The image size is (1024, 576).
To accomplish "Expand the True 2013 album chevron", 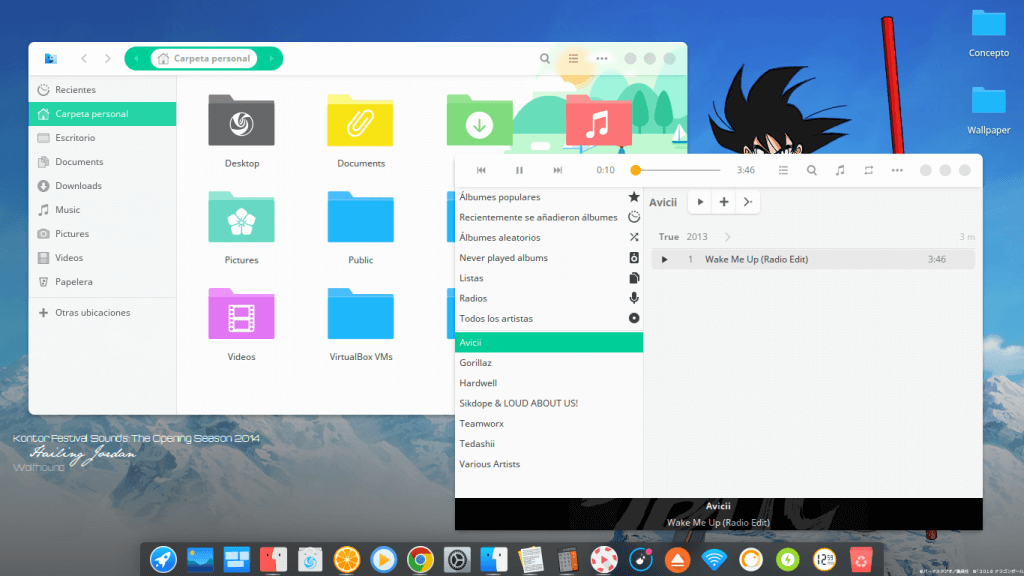I will 727,236.
